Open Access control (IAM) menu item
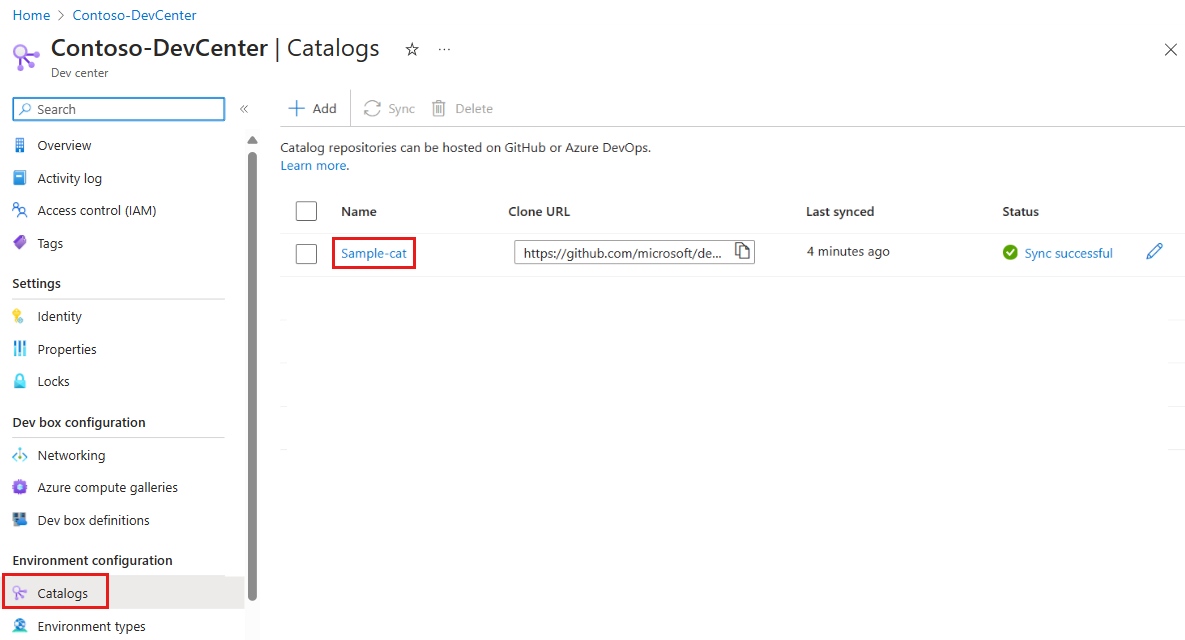Screen dimensions: 1185x640 pyautogui.click(x=96, y=211)
